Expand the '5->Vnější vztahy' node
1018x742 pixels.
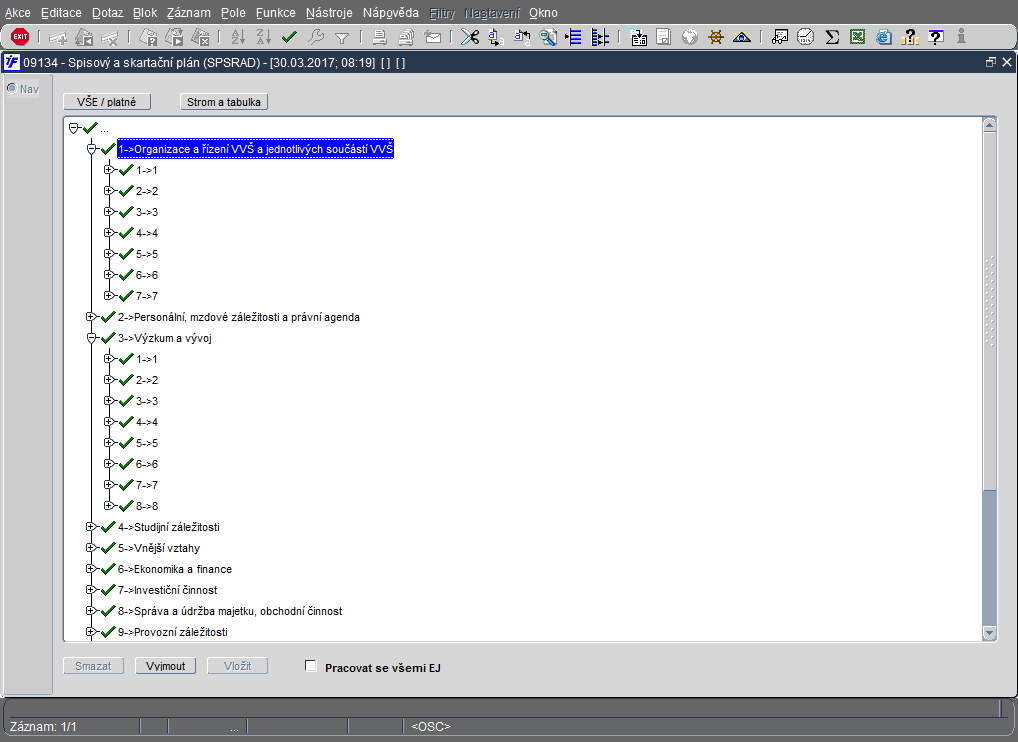coord(91,548)
